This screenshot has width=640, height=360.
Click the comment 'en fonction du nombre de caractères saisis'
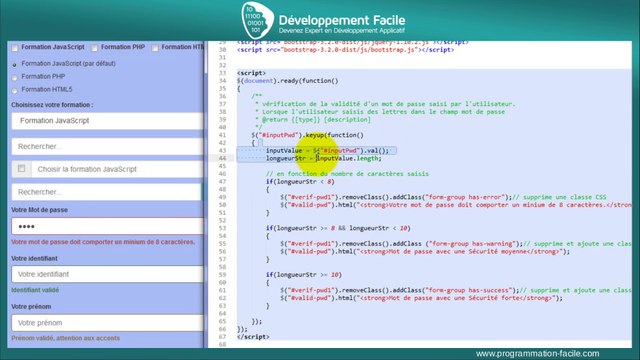tap(347, 174)
